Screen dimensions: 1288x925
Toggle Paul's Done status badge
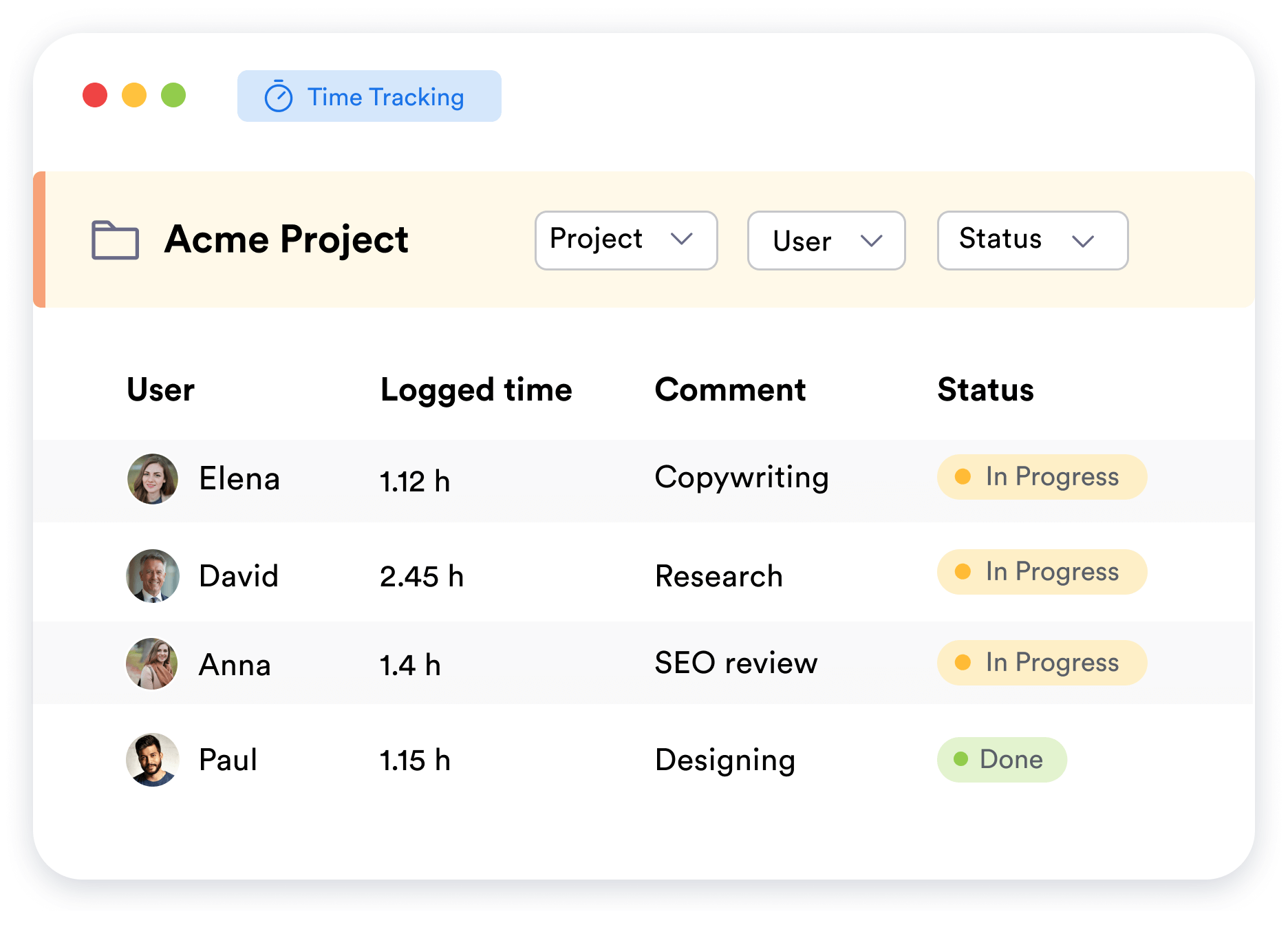point(1002,759)
